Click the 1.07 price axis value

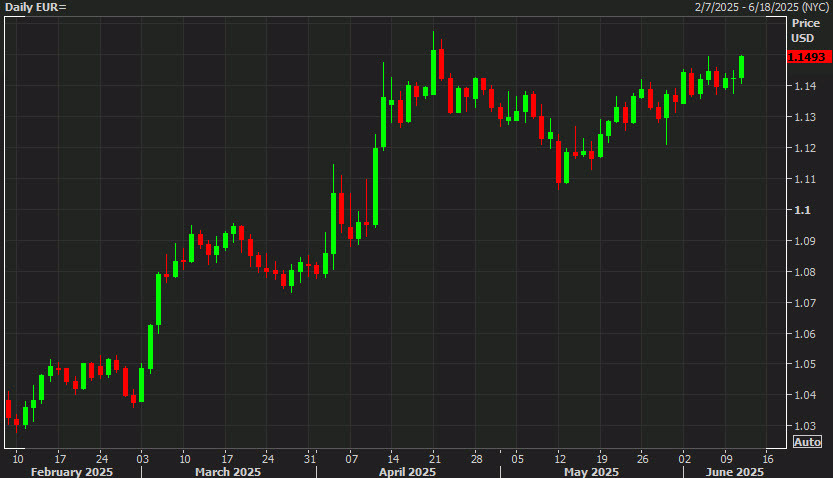pyautogui.click(x=805, y=303)
